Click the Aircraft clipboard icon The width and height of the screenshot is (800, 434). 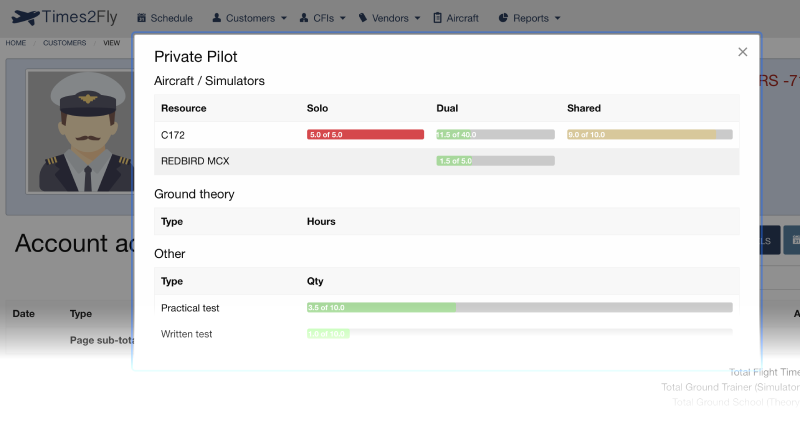tap(437, 18)
